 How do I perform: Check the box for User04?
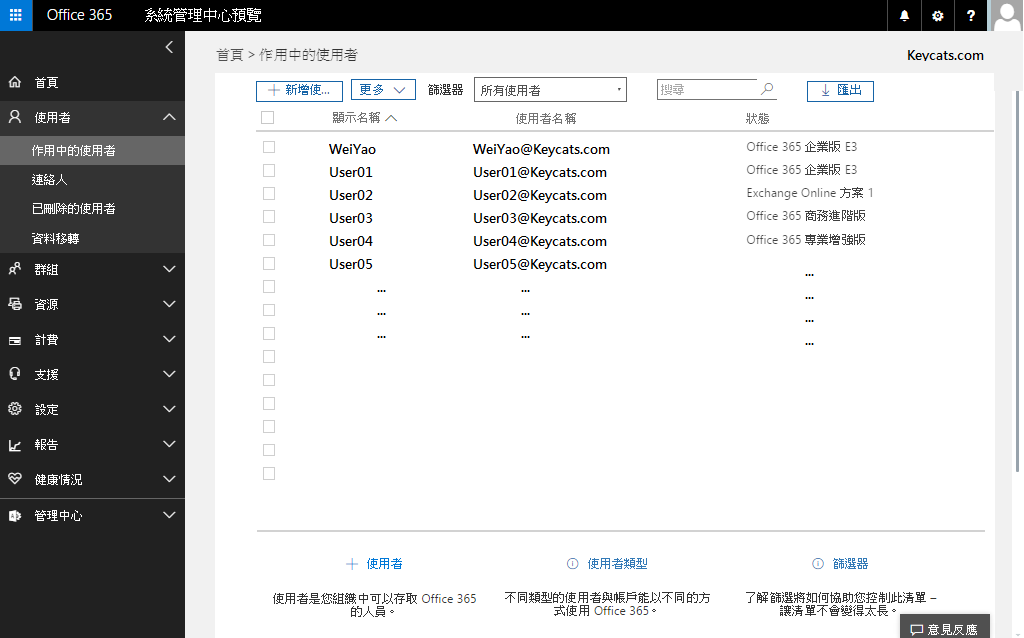pyautogui.click(x=268, y=240)
